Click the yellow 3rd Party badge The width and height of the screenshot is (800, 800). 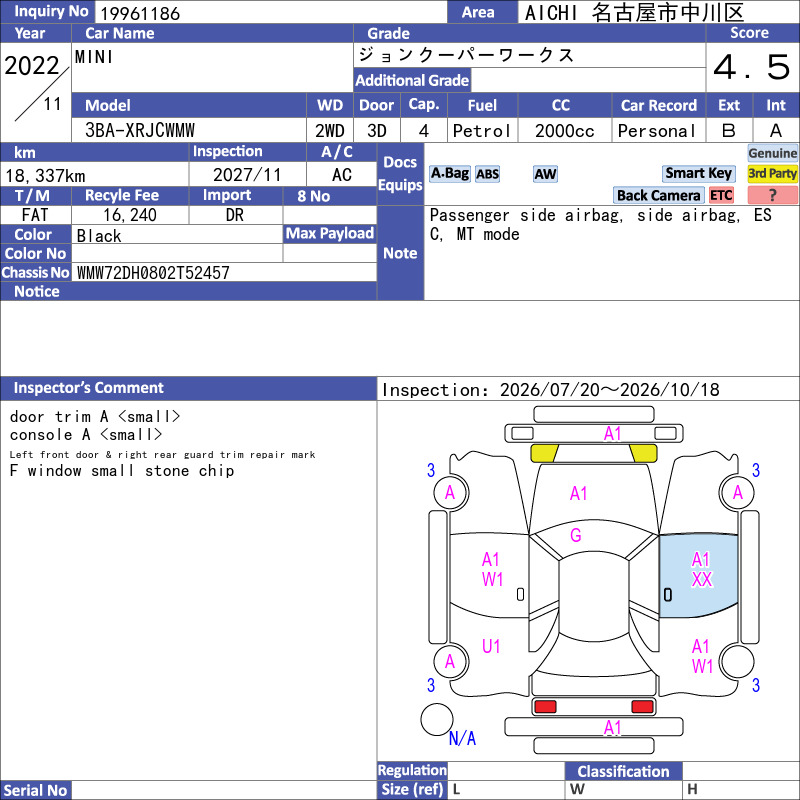[x=772, y=173]
